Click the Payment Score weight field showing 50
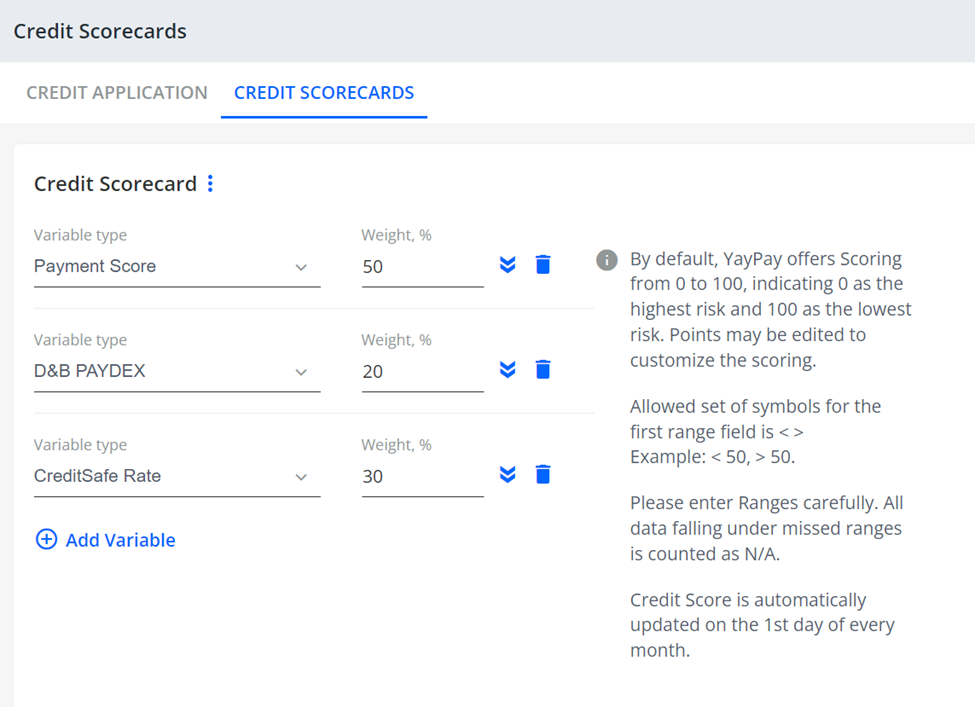 pos(420,266)
